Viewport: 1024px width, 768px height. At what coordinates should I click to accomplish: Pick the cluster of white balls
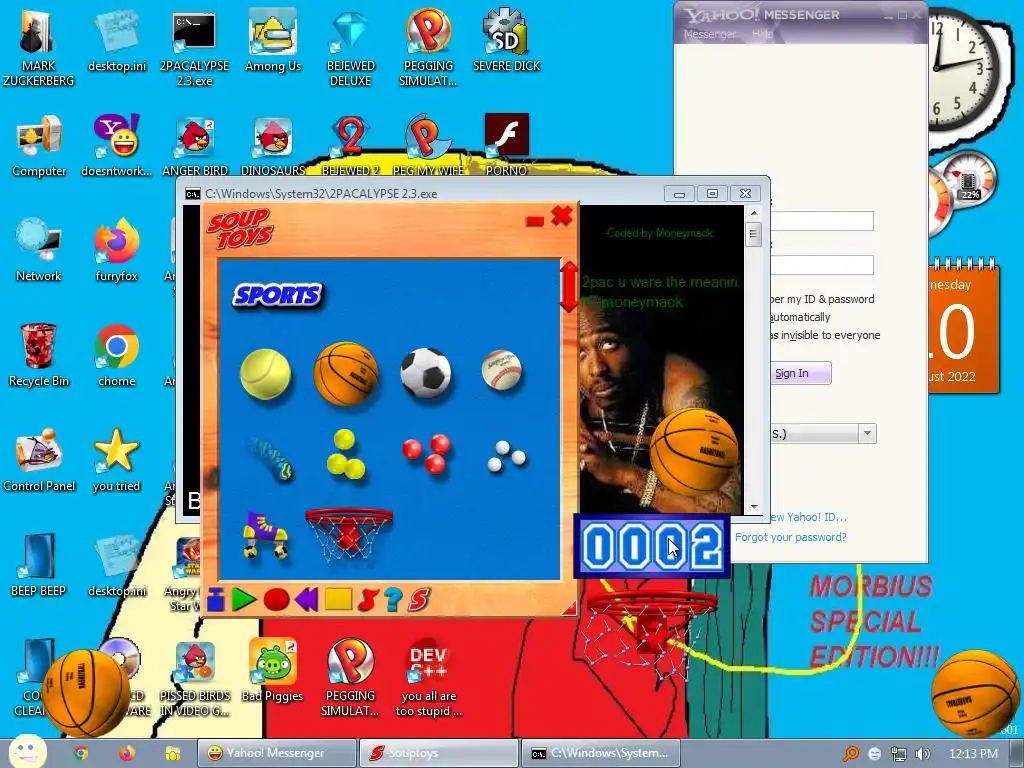506,455
